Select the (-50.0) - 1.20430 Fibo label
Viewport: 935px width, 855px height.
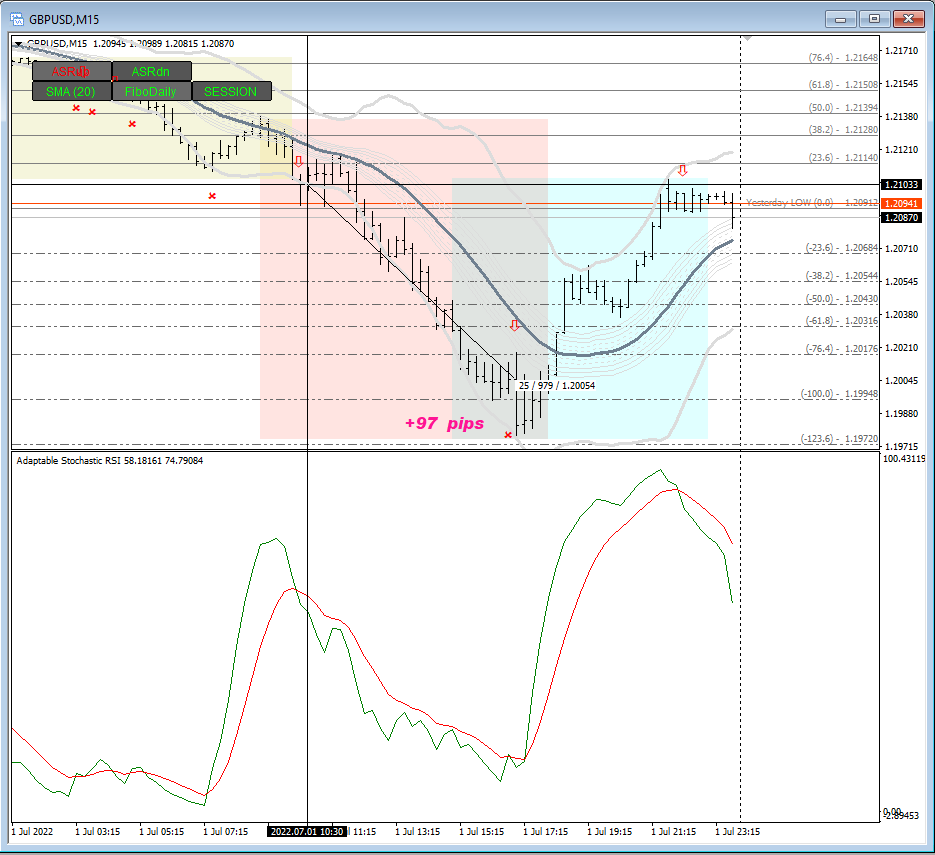click(x=842, y=299)
